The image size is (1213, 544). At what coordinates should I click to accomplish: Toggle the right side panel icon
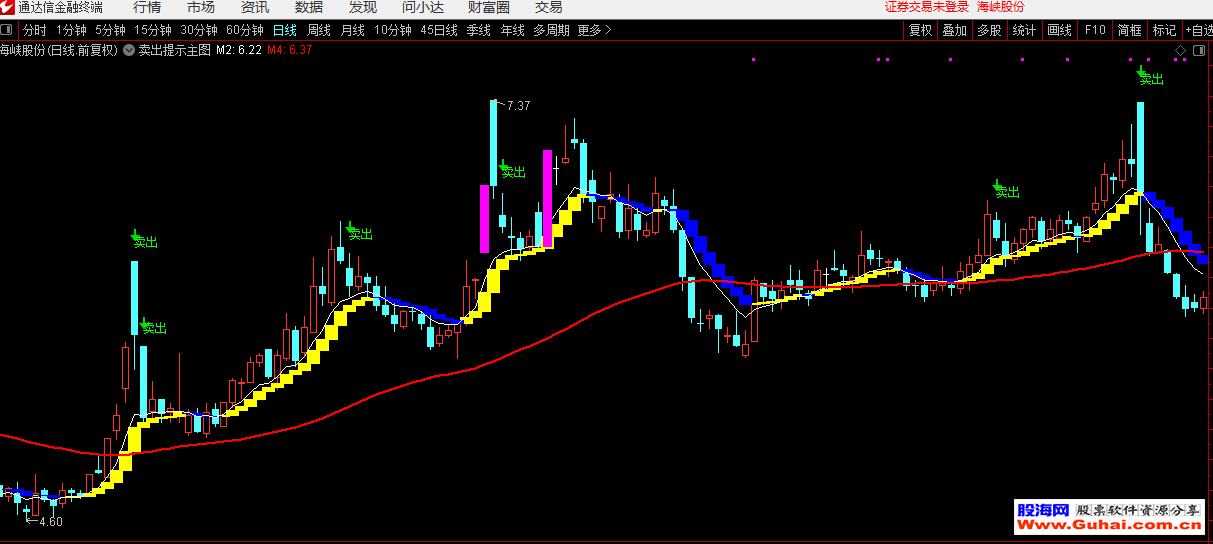coord(1200,49)
